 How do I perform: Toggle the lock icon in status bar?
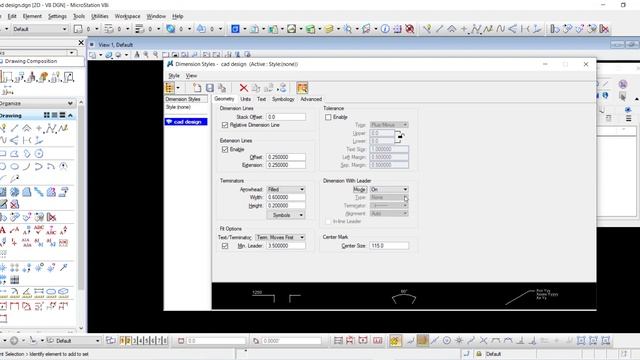(x=479, y=353)
